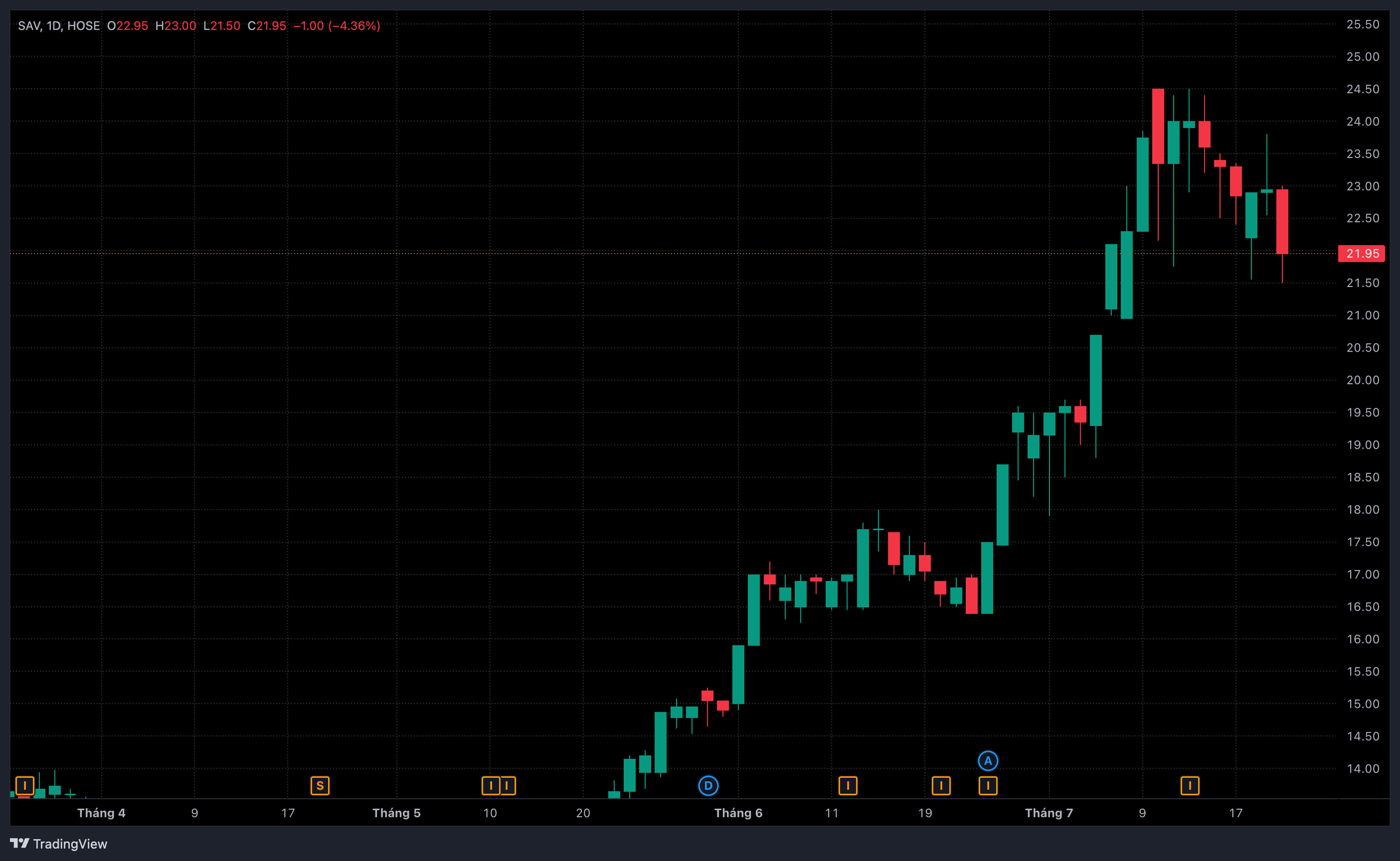The image size is (1400, 861).
Task: Click the 24.00 price axis label
Action: tap(1362, 121)
